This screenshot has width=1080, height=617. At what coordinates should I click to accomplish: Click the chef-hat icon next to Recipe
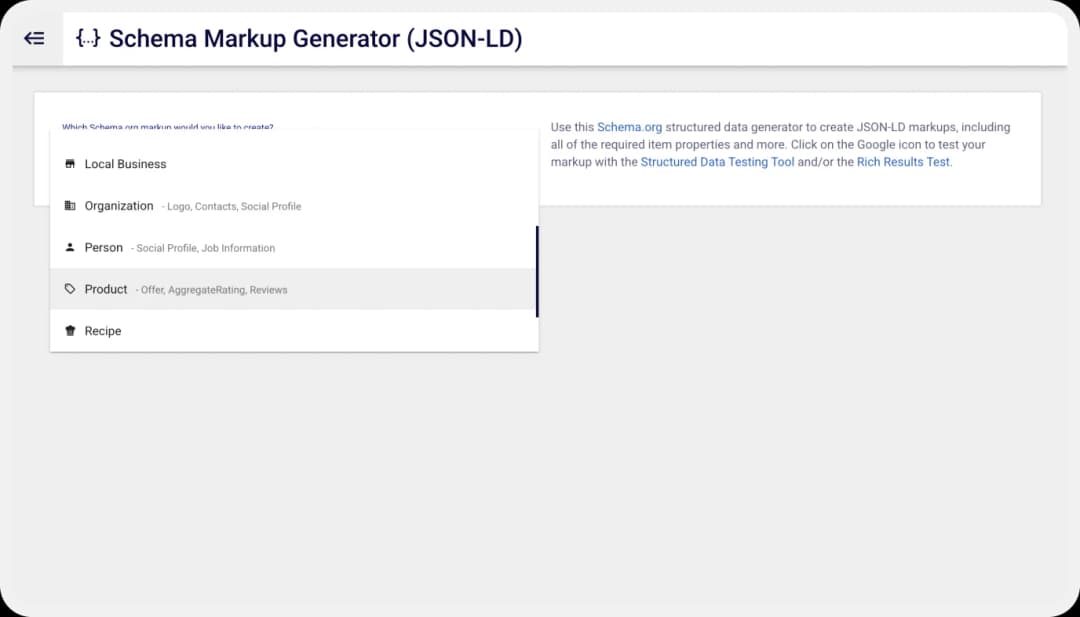point(70,330)
